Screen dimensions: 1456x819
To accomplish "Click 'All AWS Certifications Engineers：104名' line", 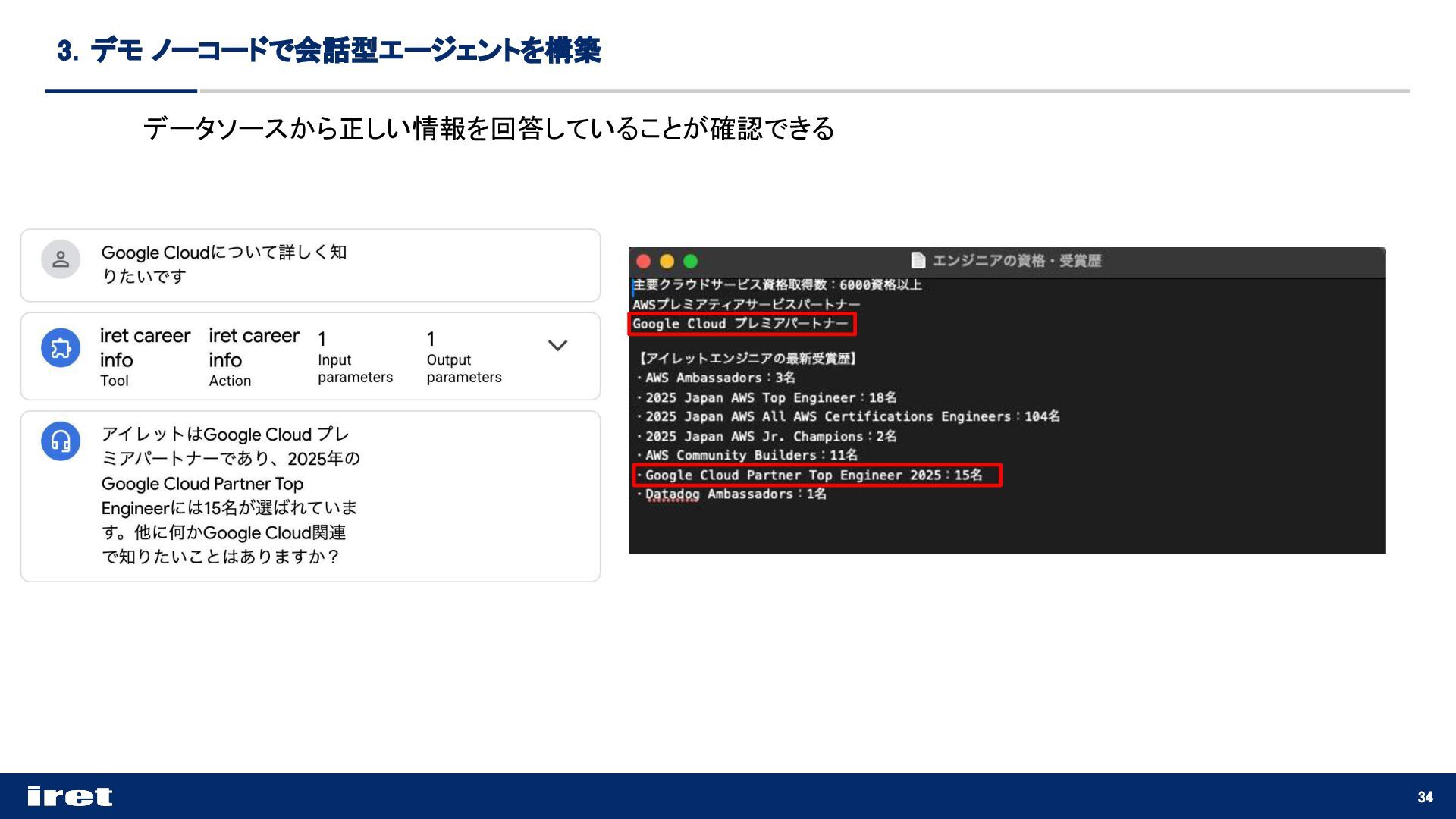I will 849,416.
